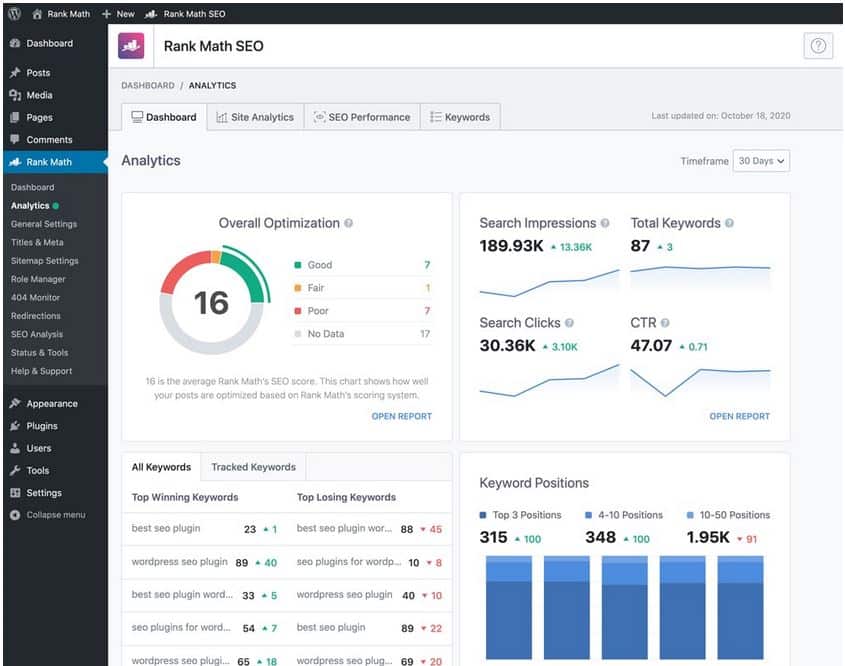Click the Good legend green swatch
The height and width of the screenshot is (666, 845).
(297, 265)
